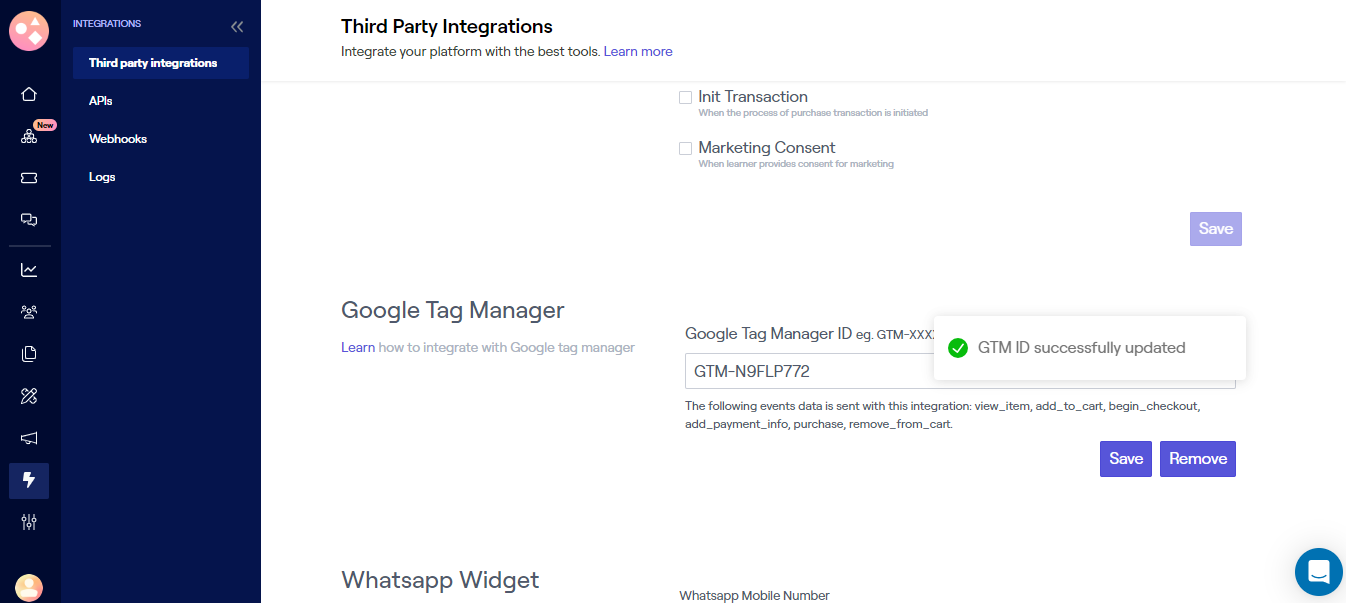Viewport: 1346px width, 603px height.
Task: Click the Home icon in sidebar
Action: tap(29, 94)
